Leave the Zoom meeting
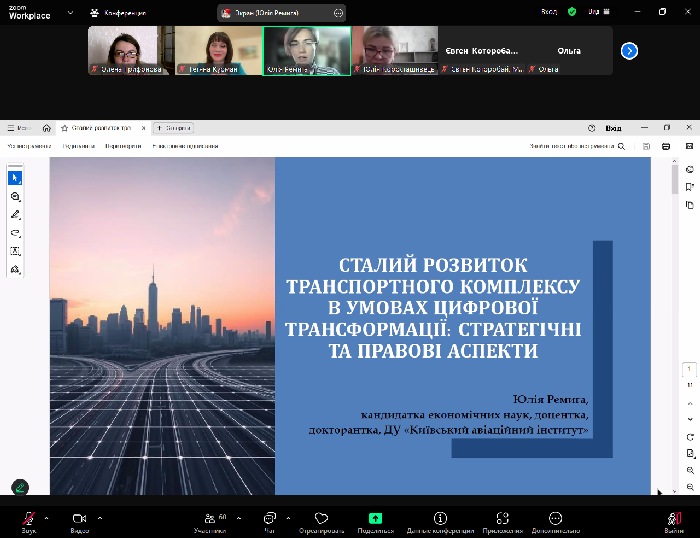 [675, 519]
